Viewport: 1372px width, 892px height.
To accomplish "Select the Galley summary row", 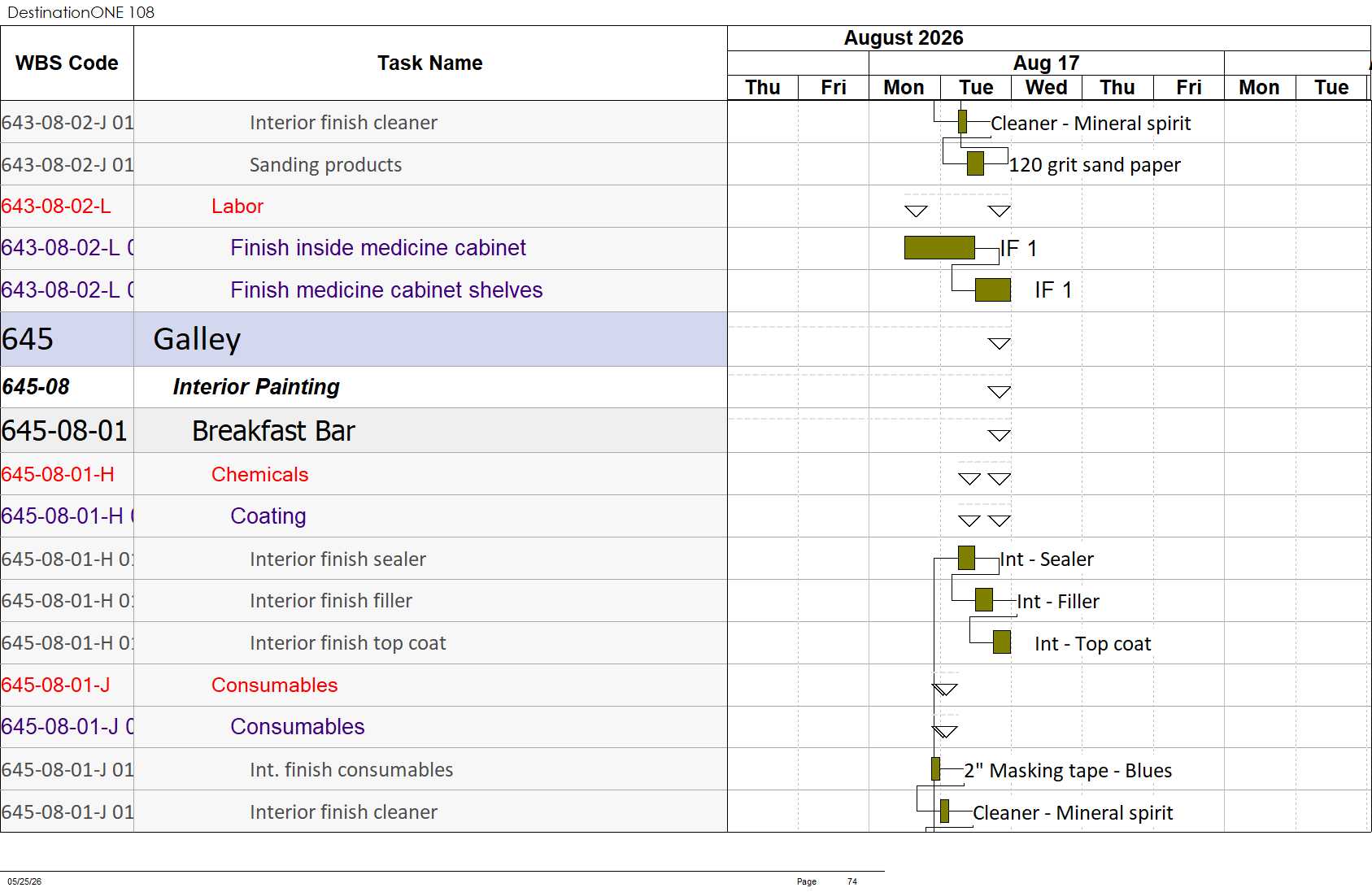I will pos(364,339).
